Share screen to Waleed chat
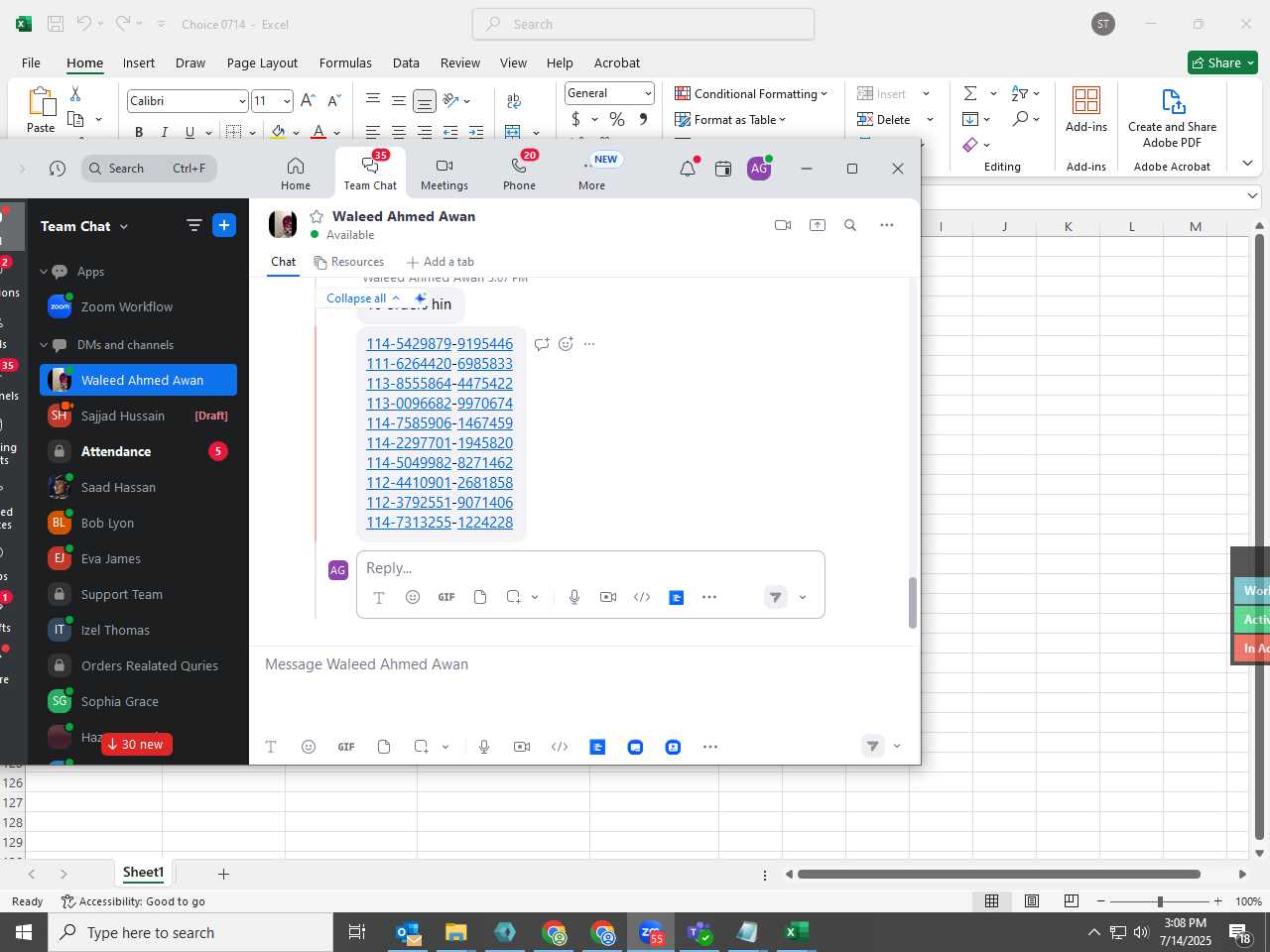1270x952 pixels. (818, 225)
